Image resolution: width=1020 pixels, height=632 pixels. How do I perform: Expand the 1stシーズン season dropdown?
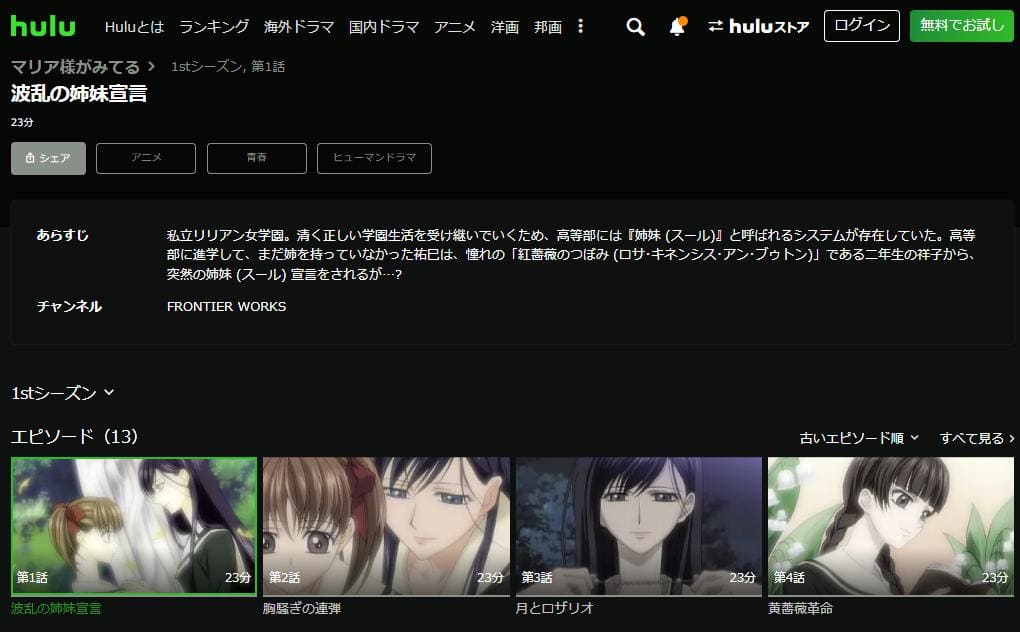(x=62, y=393)
